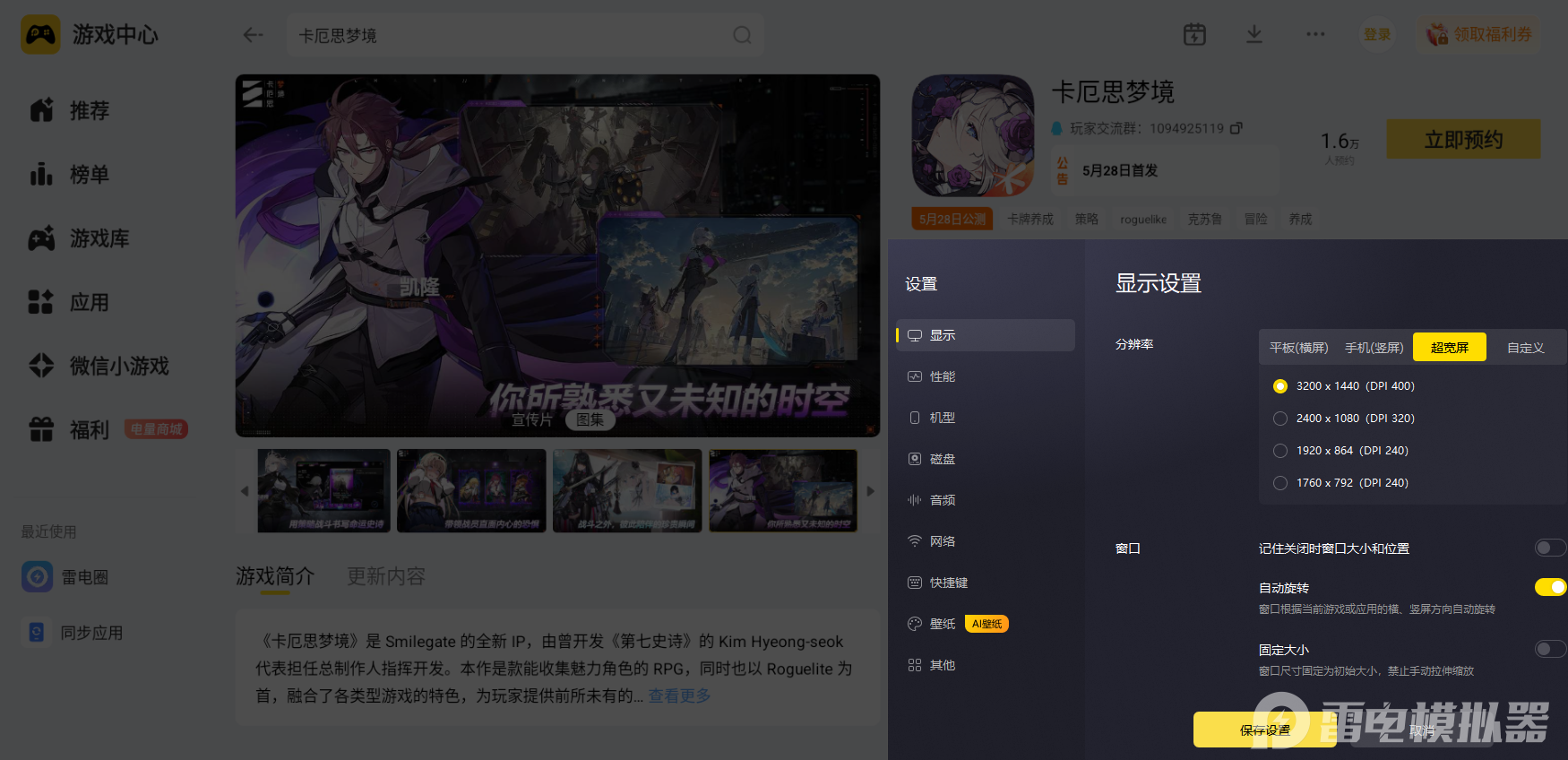Open 福利 in the sidebar
This screenshot has height=760, width=1568.
pos(68,429)
